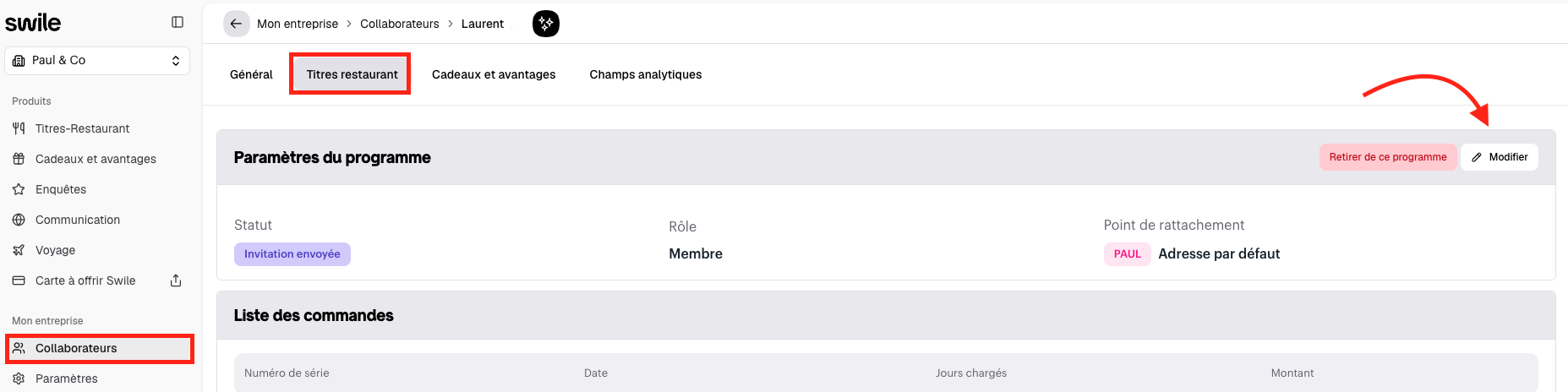Open the sparkle AI assistant icon
Image resolution: width=1568 pixels, height=392 pixels.
coord(546,24)
